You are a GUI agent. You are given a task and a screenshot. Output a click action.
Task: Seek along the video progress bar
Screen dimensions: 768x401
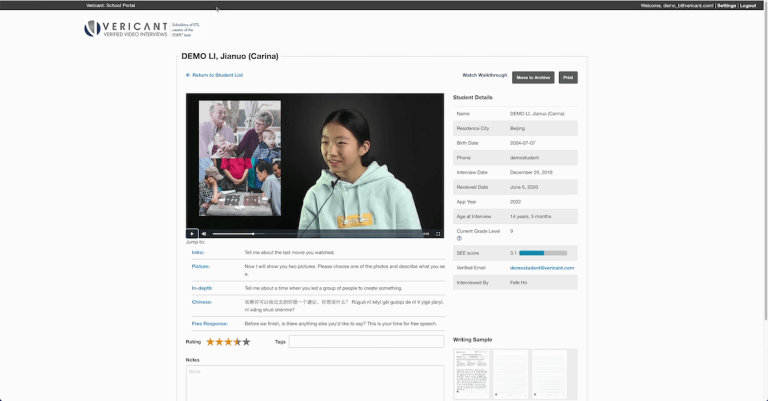(x=316, y=234)
